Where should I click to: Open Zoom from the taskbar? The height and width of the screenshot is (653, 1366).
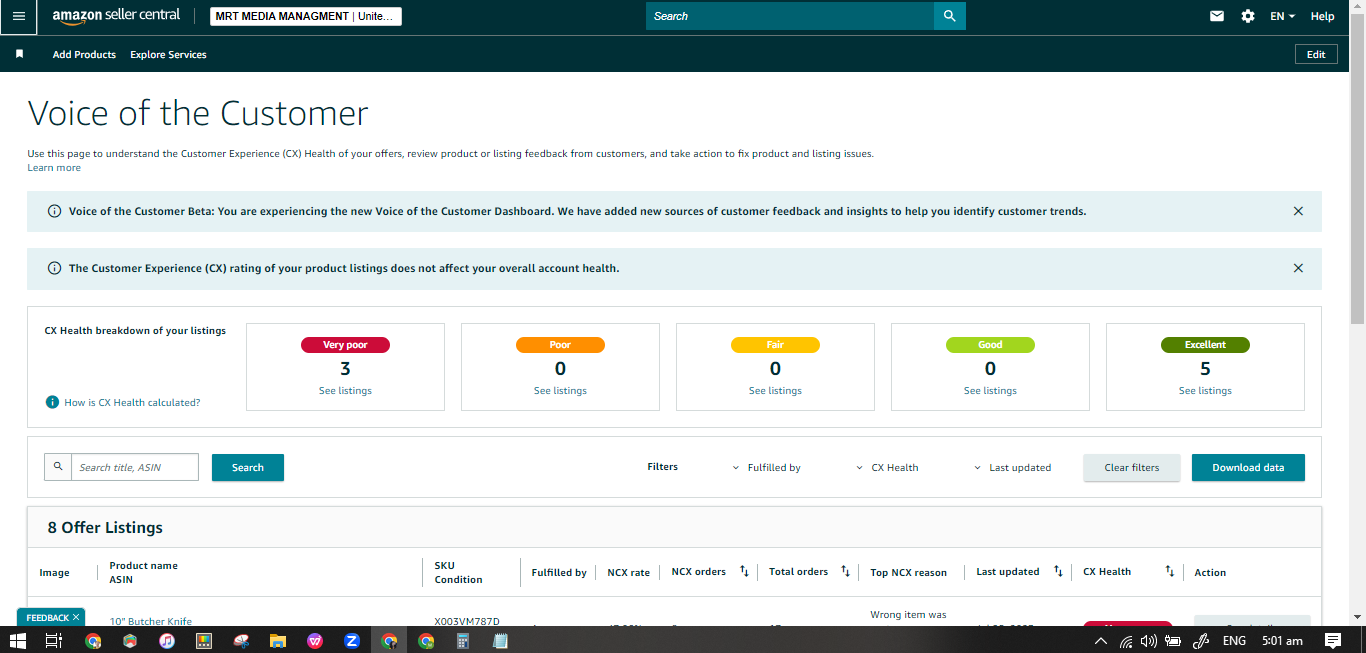(352, 641)
